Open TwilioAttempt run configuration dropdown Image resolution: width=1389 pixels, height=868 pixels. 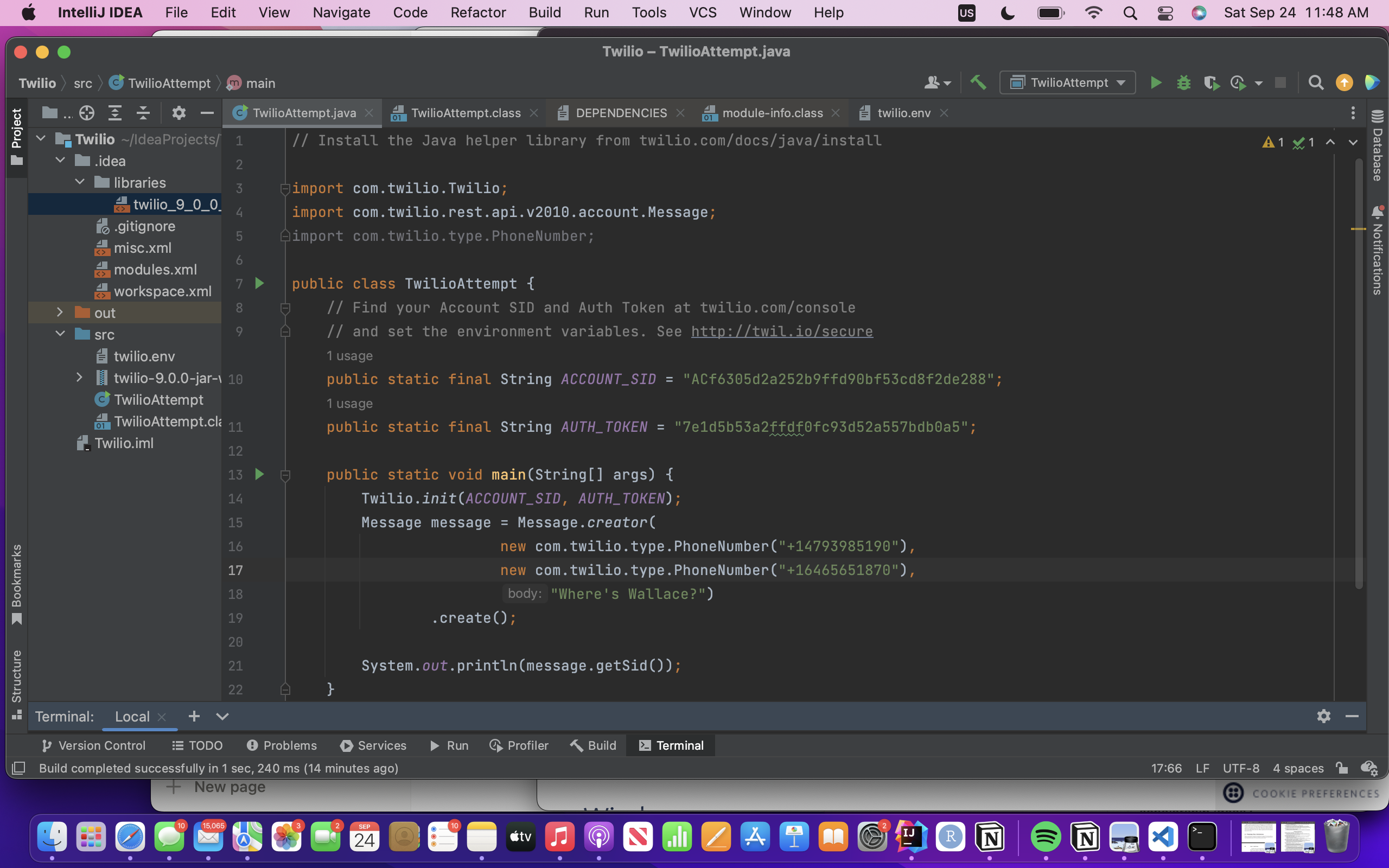tap(1067, 83)
